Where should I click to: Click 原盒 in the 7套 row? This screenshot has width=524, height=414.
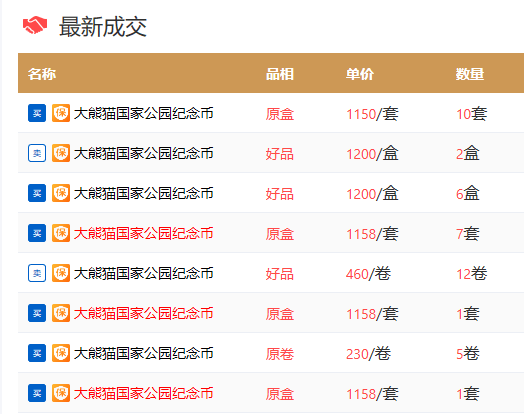(280, 234)
